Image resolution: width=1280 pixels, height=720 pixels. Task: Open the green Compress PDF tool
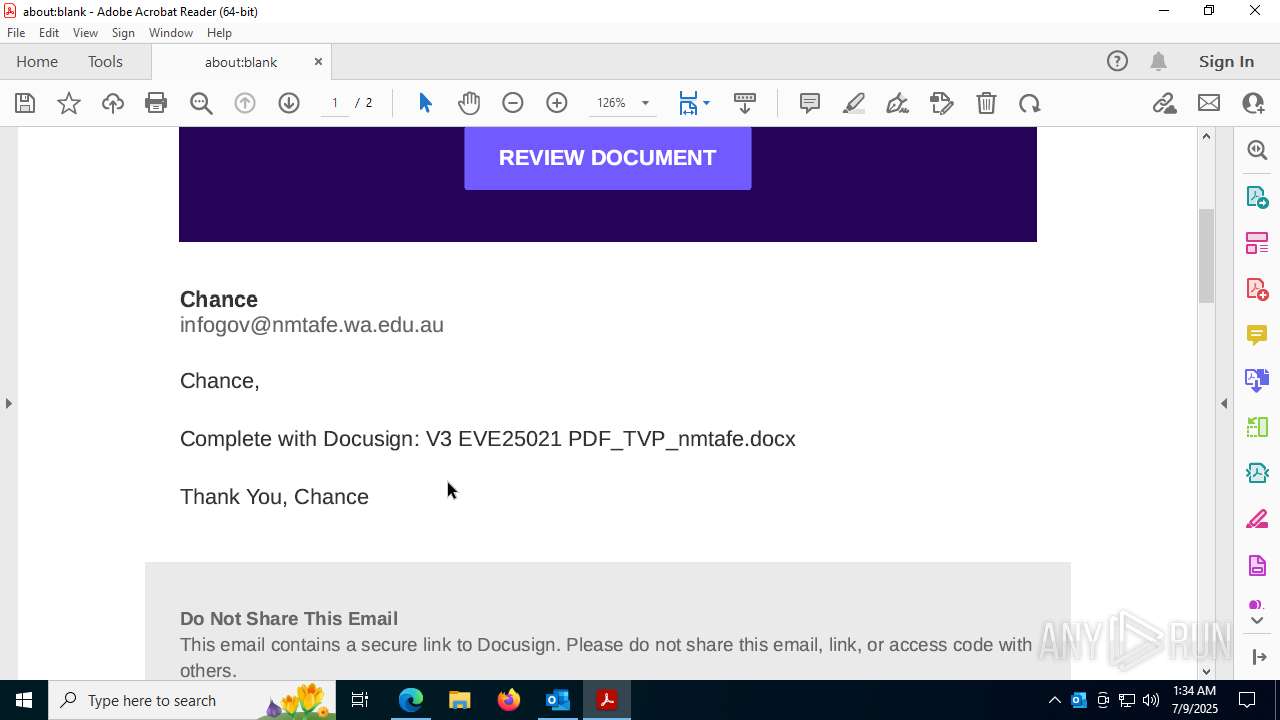click(x=1257, y=427)
